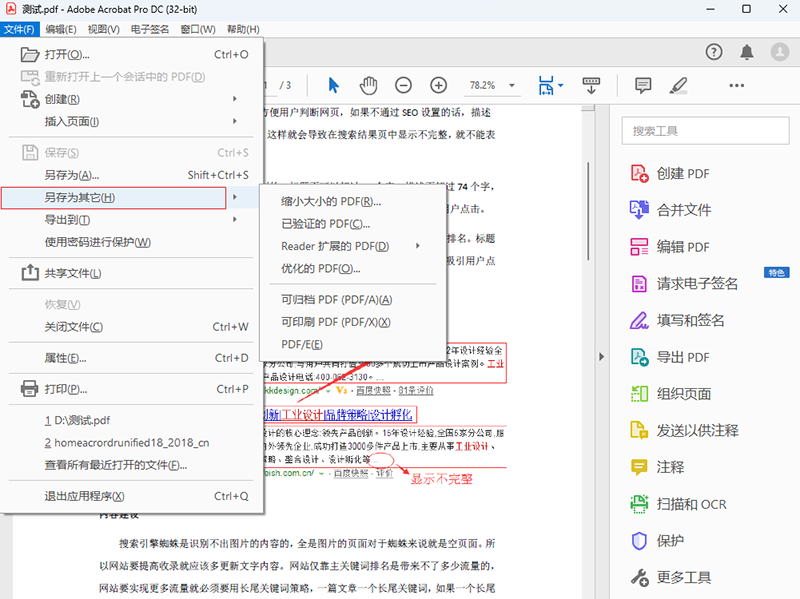Screen dimensions: 800x599
Task: Open more tools ellipsis menu
Action: (x=736, y=85)
